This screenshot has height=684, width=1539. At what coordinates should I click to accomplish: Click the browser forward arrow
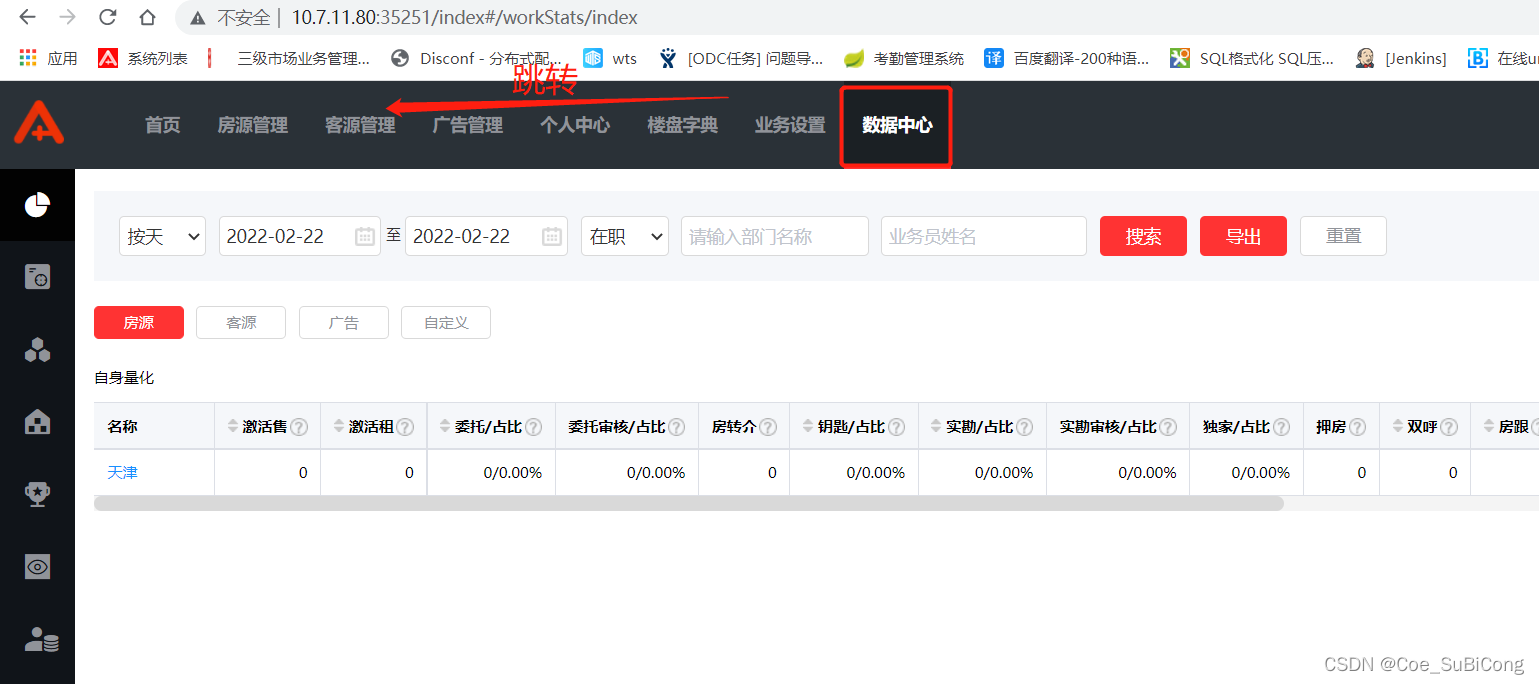68,17
